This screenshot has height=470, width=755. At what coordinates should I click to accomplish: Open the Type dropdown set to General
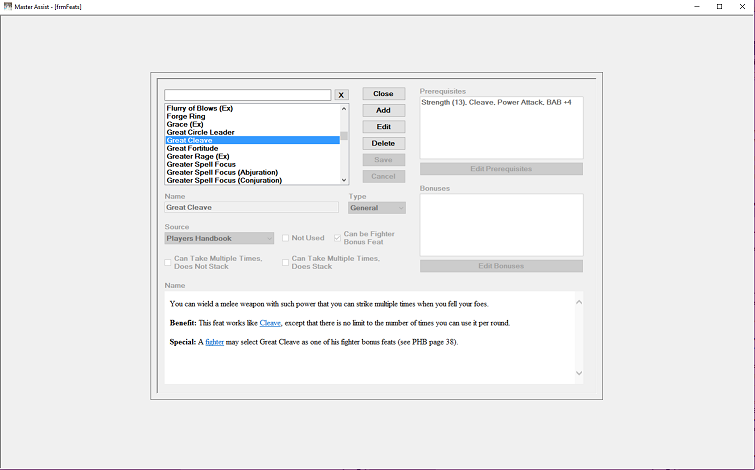[377, 208]
